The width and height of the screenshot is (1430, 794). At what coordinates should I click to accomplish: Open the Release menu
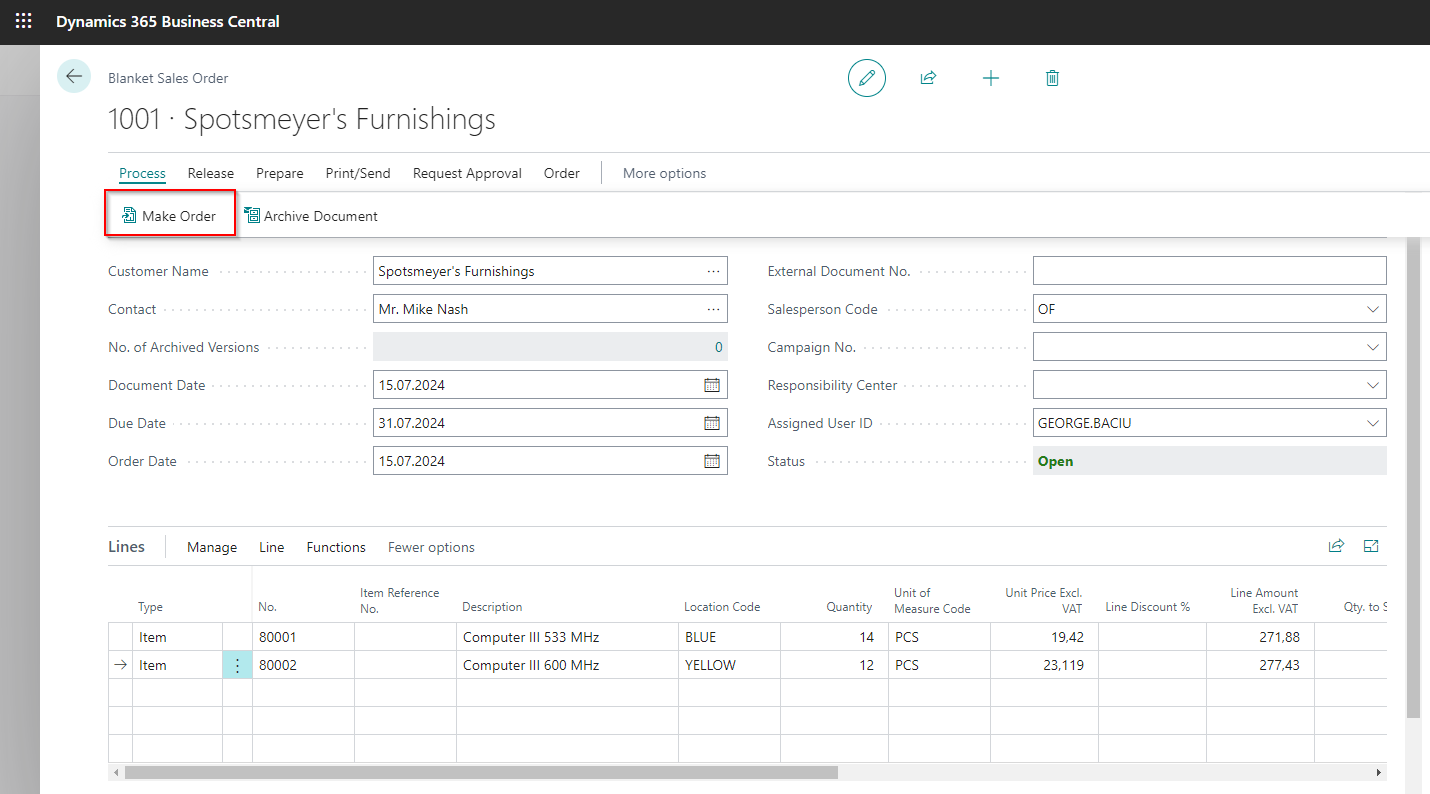[211, 173]
